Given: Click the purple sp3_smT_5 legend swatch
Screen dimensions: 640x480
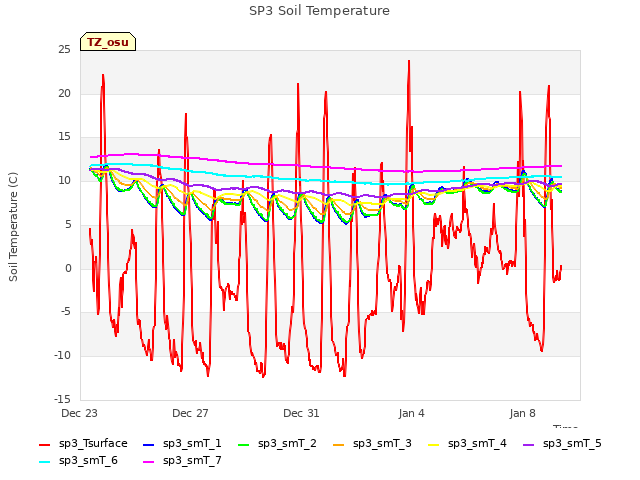Looking at the screenshot, I should pyautogui.click(x=529, y=444).
